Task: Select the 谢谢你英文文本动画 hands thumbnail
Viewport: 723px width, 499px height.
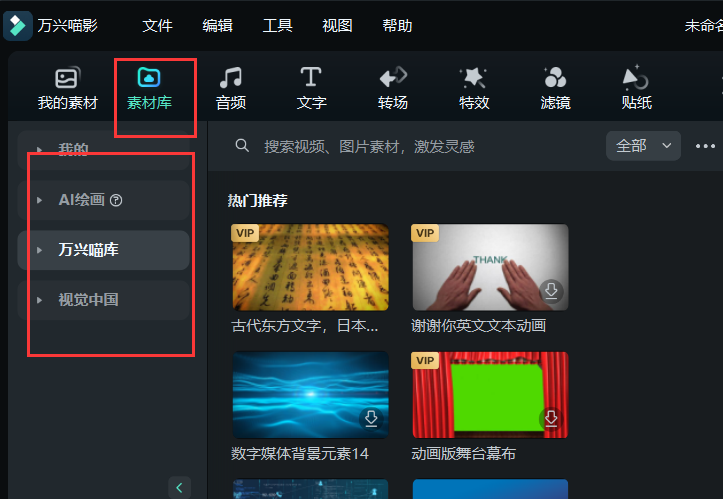Action: point(490,267)
